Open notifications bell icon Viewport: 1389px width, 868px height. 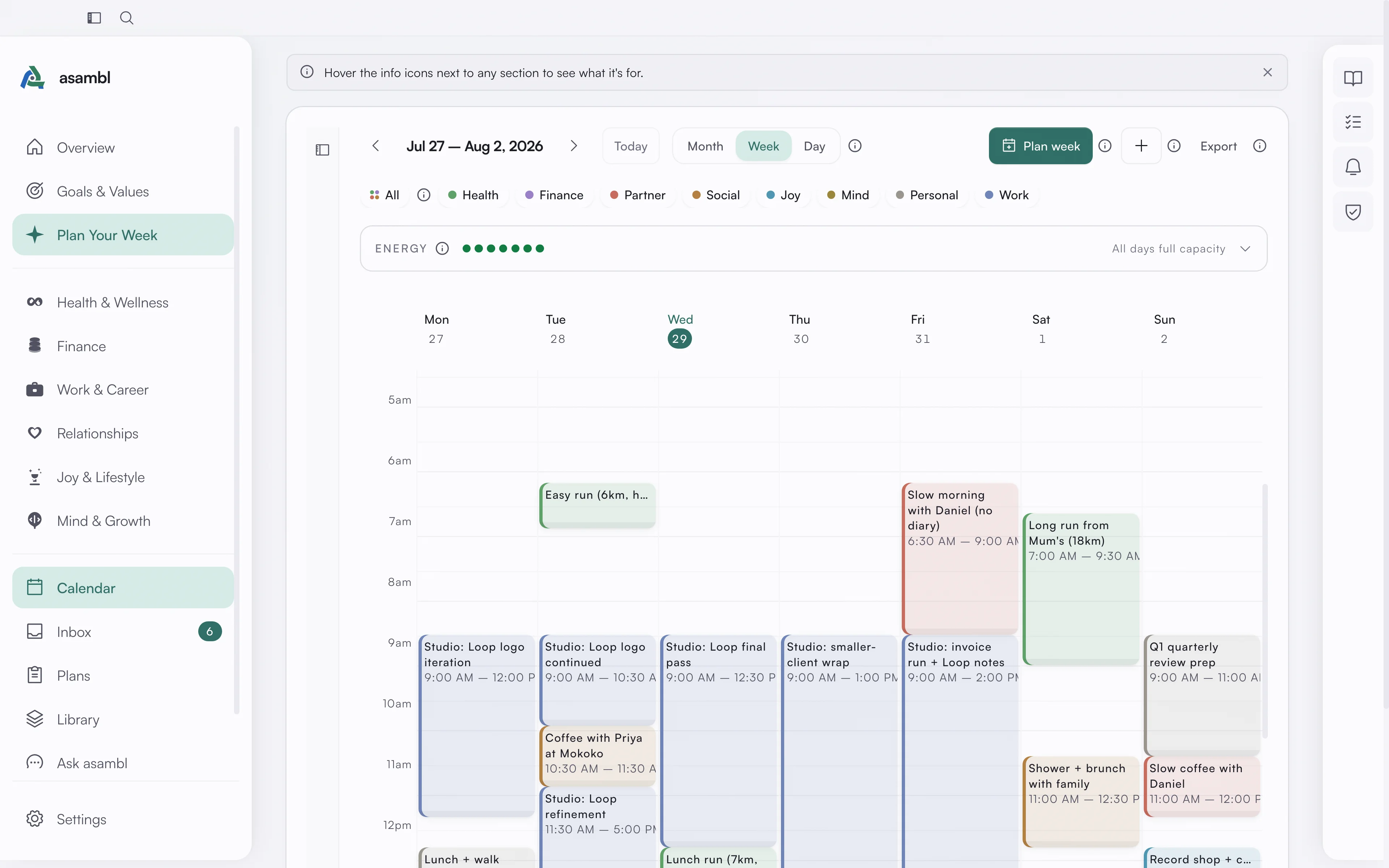[x=1353, y=167]
